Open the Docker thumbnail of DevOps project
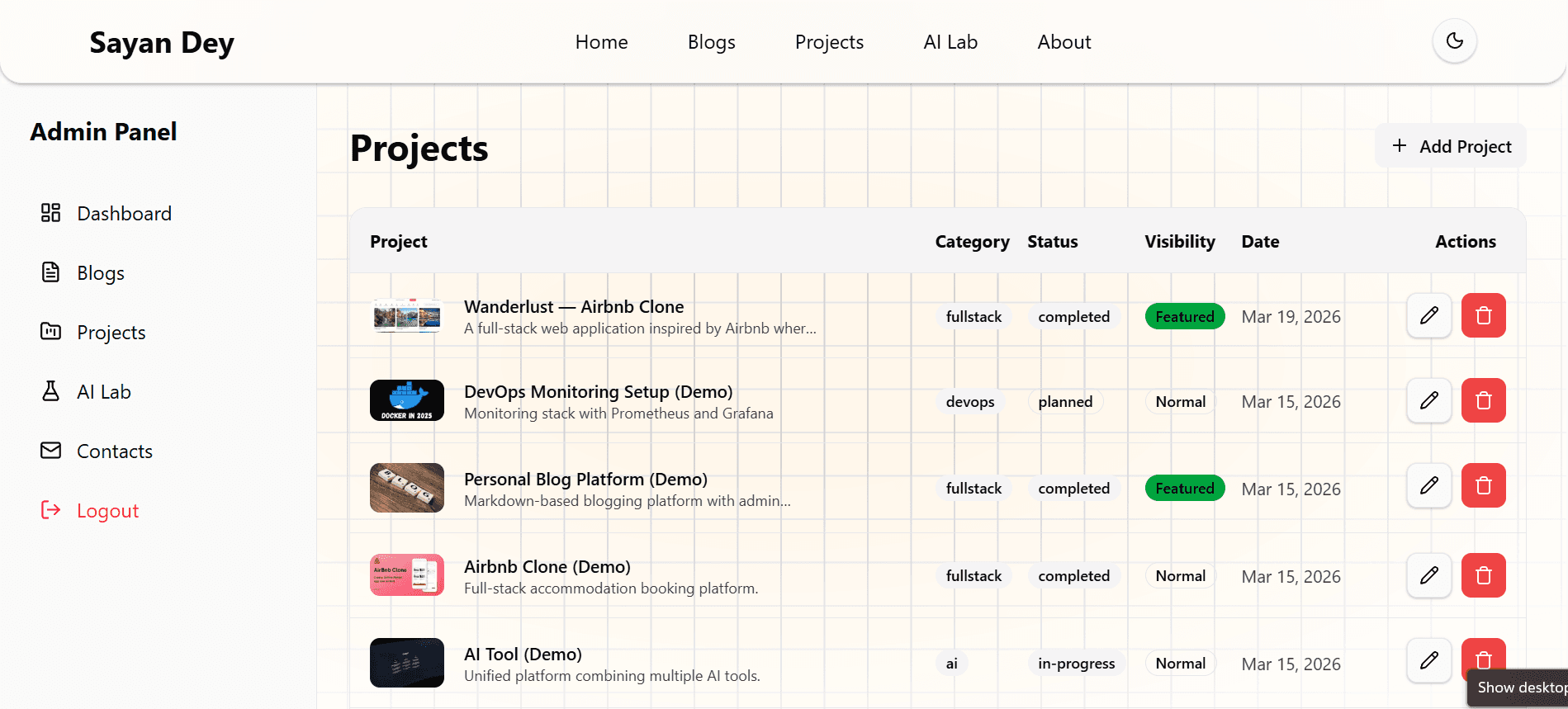 click(407, 400)
